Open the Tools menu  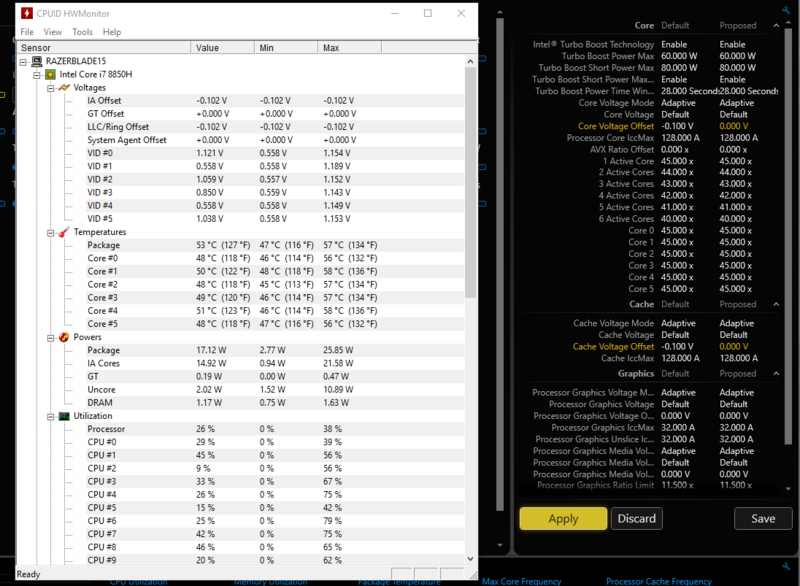click(x=82, y=32)
